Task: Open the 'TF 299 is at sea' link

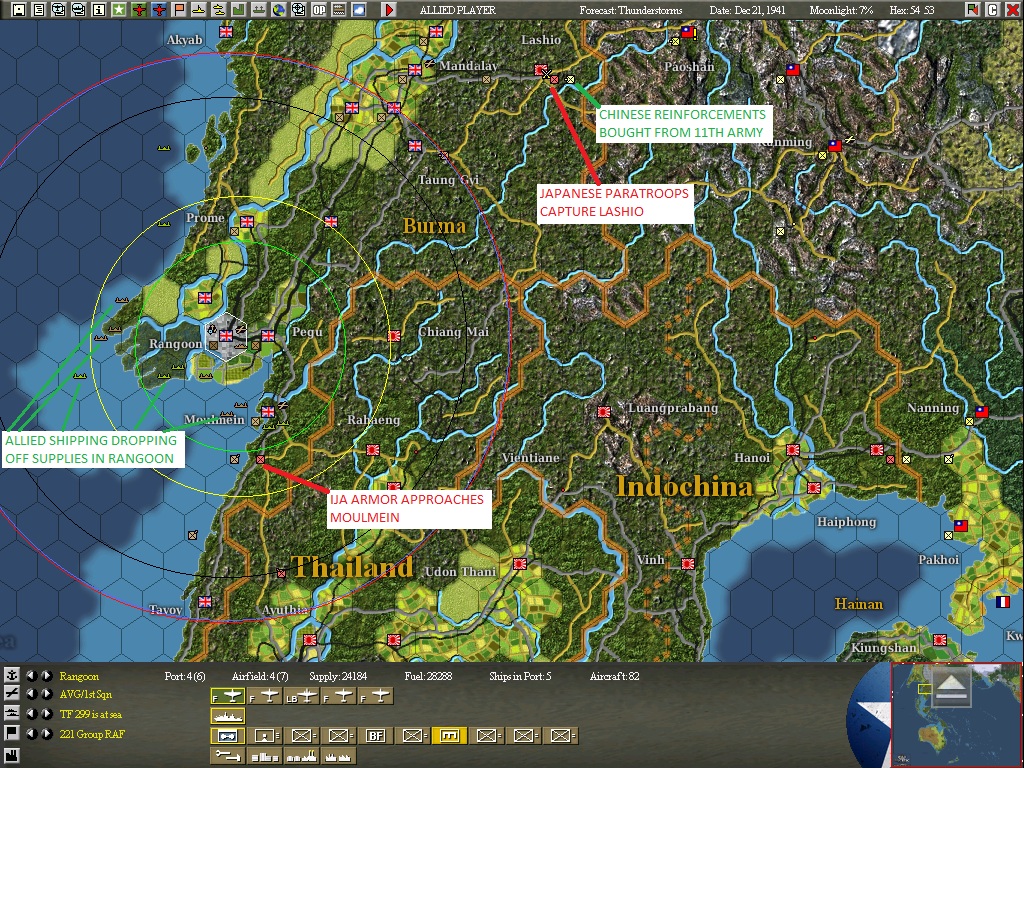Action: pos(91,714)
